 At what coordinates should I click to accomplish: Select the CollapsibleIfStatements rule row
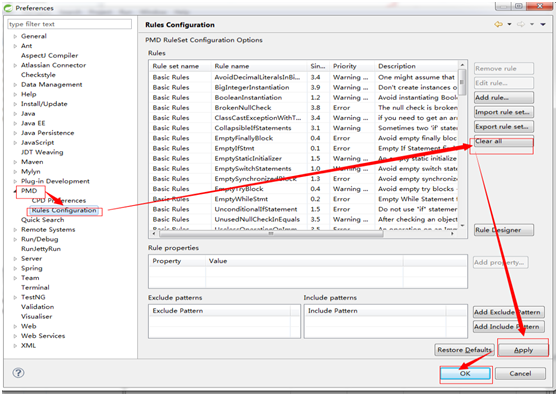pos(304,128)
